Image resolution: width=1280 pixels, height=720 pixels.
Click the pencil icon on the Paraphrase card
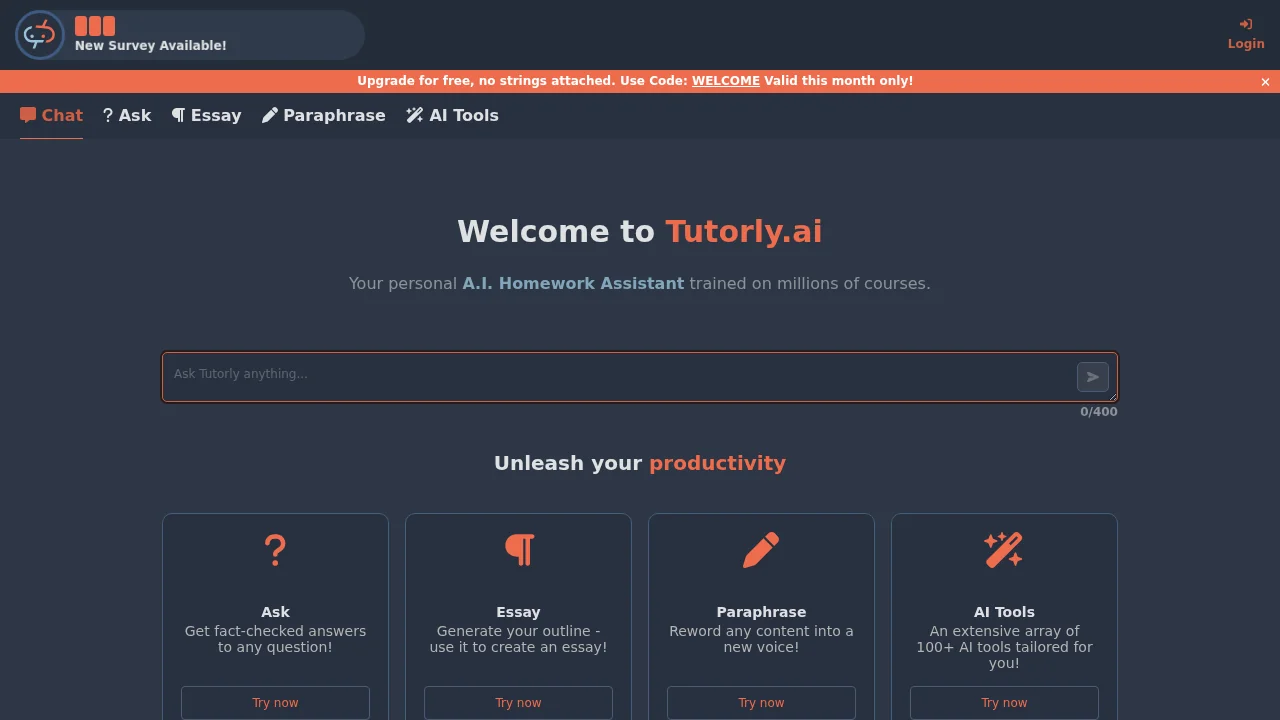(761, 550)
